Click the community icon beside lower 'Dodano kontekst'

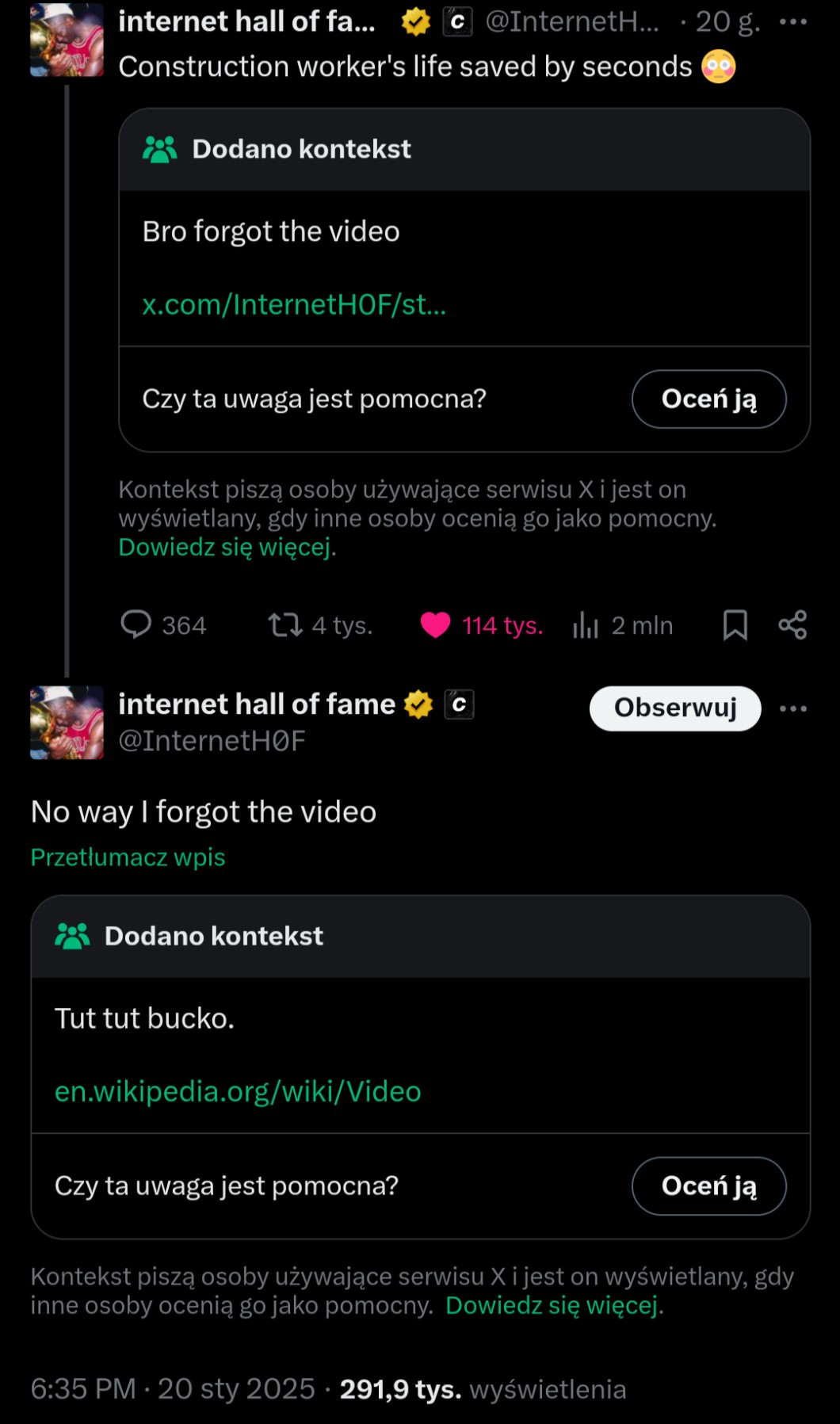click(72, 936)
